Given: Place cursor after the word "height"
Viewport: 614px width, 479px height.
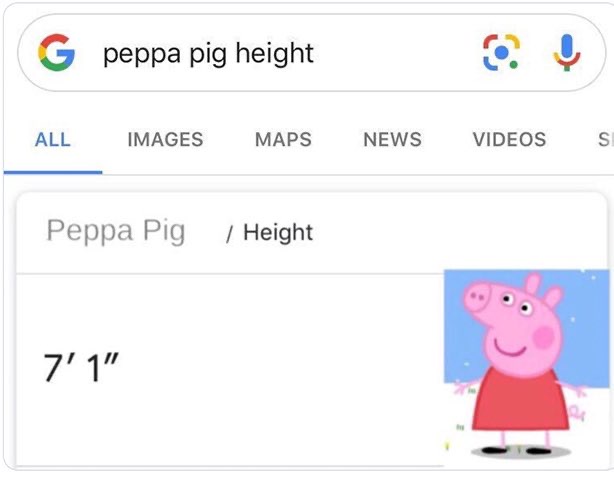Looking at the screenshot, I should 315,53.
